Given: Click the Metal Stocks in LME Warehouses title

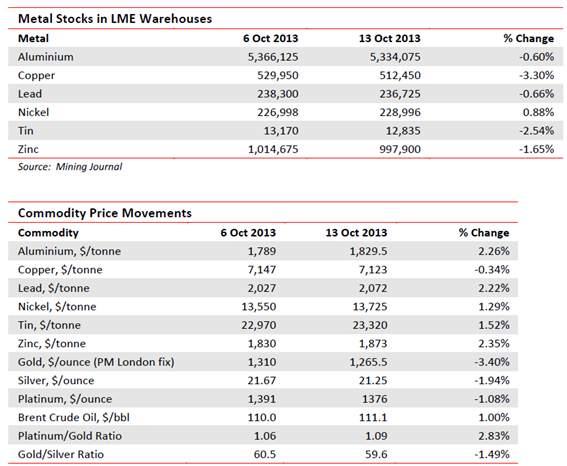Looking at the screenshot, I should point(115,19).
